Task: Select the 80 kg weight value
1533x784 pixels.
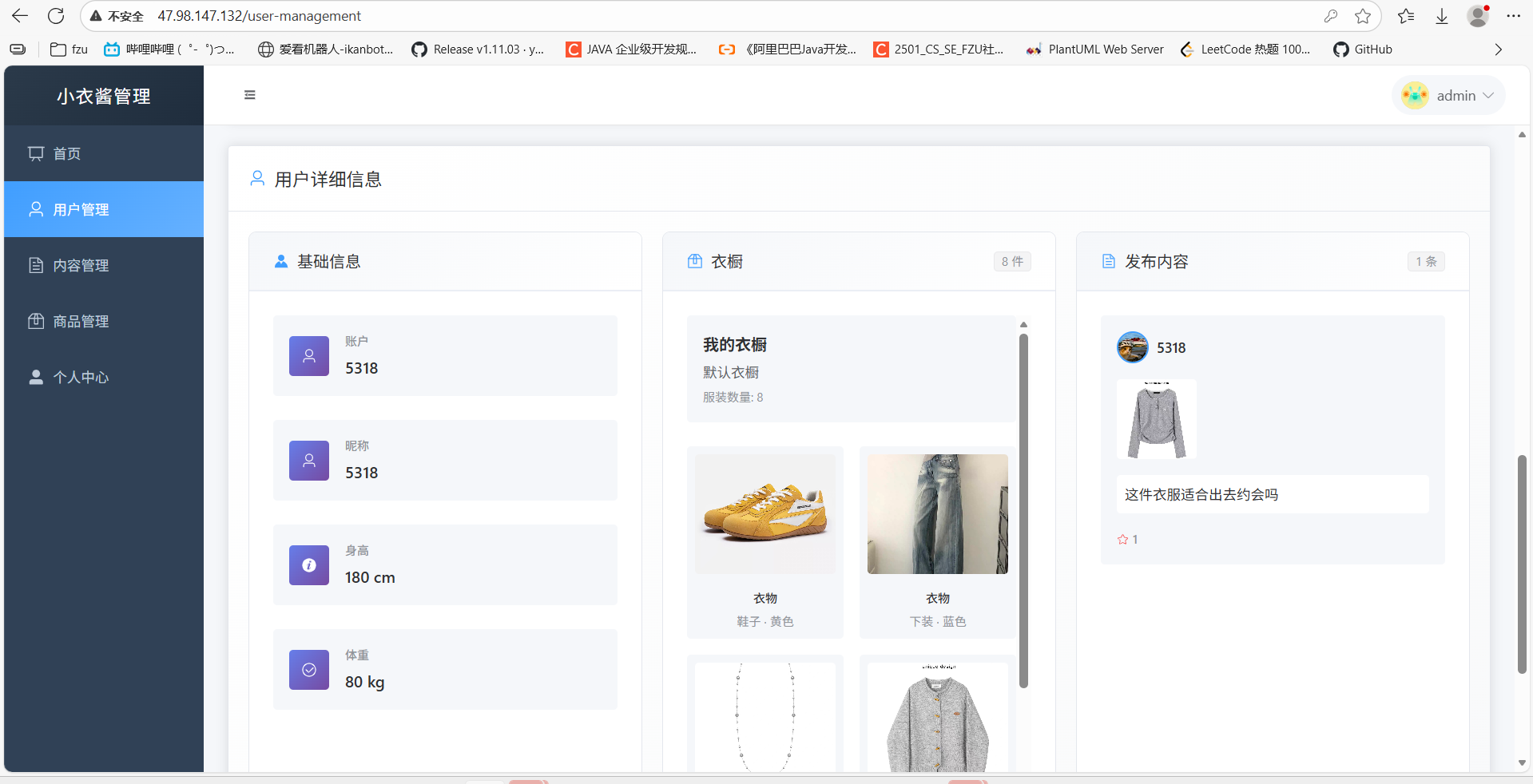Action: click(x=365, y=682)
